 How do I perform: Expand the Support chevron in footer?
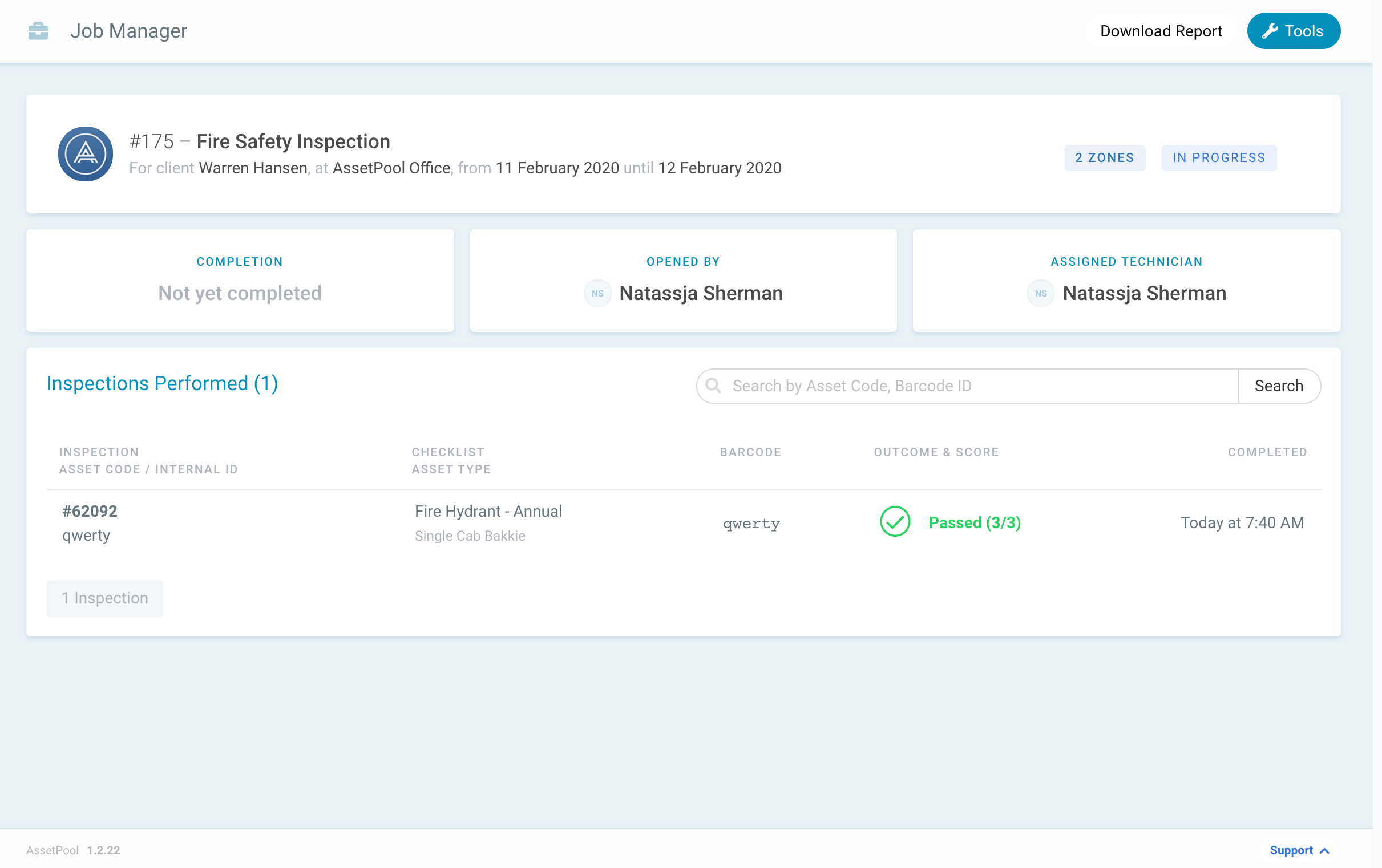click(1324, 850)
